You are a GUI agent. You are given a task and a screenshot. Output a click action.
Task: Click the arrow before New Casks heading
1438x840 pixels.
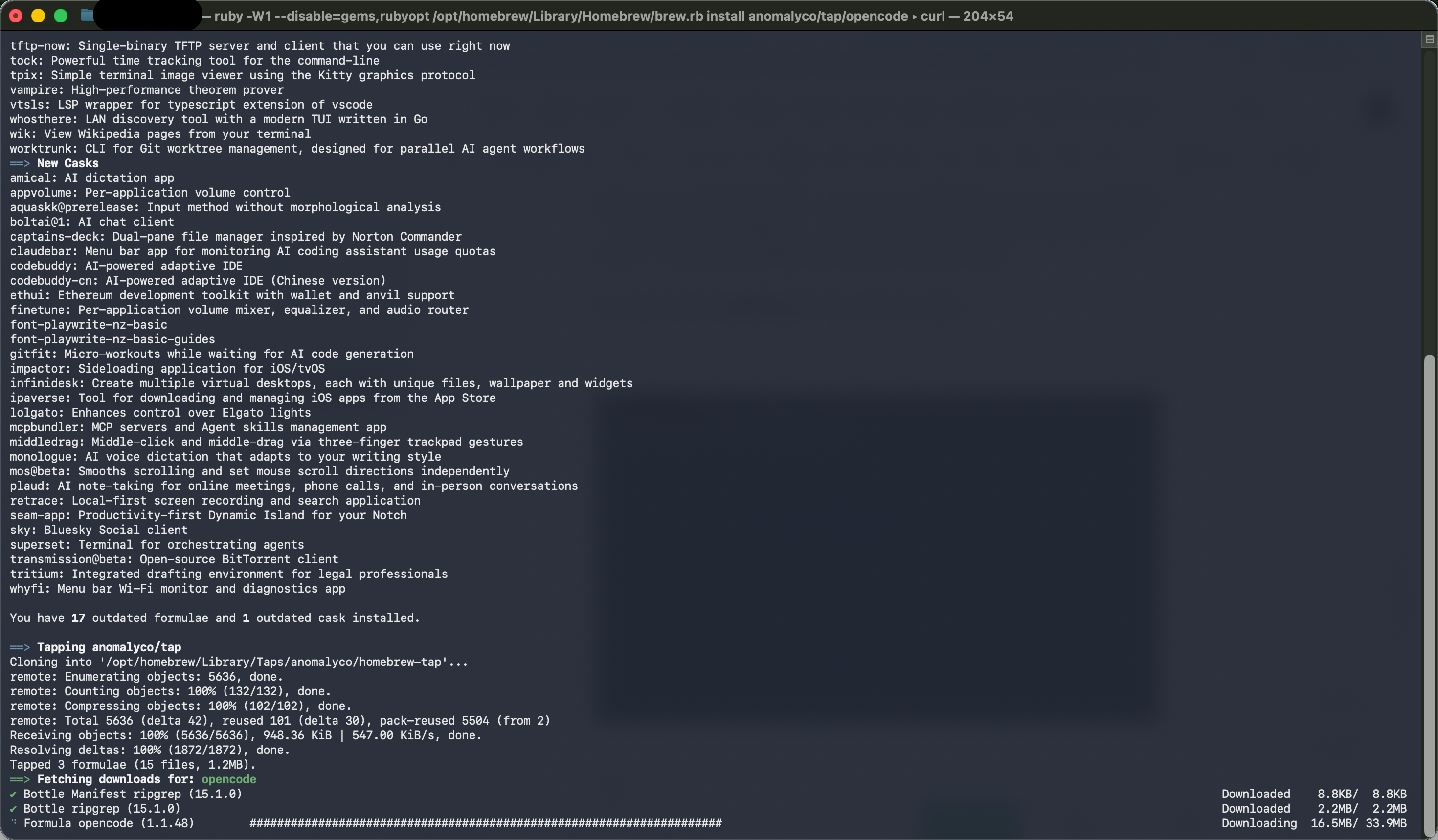(x=20, y=163)
